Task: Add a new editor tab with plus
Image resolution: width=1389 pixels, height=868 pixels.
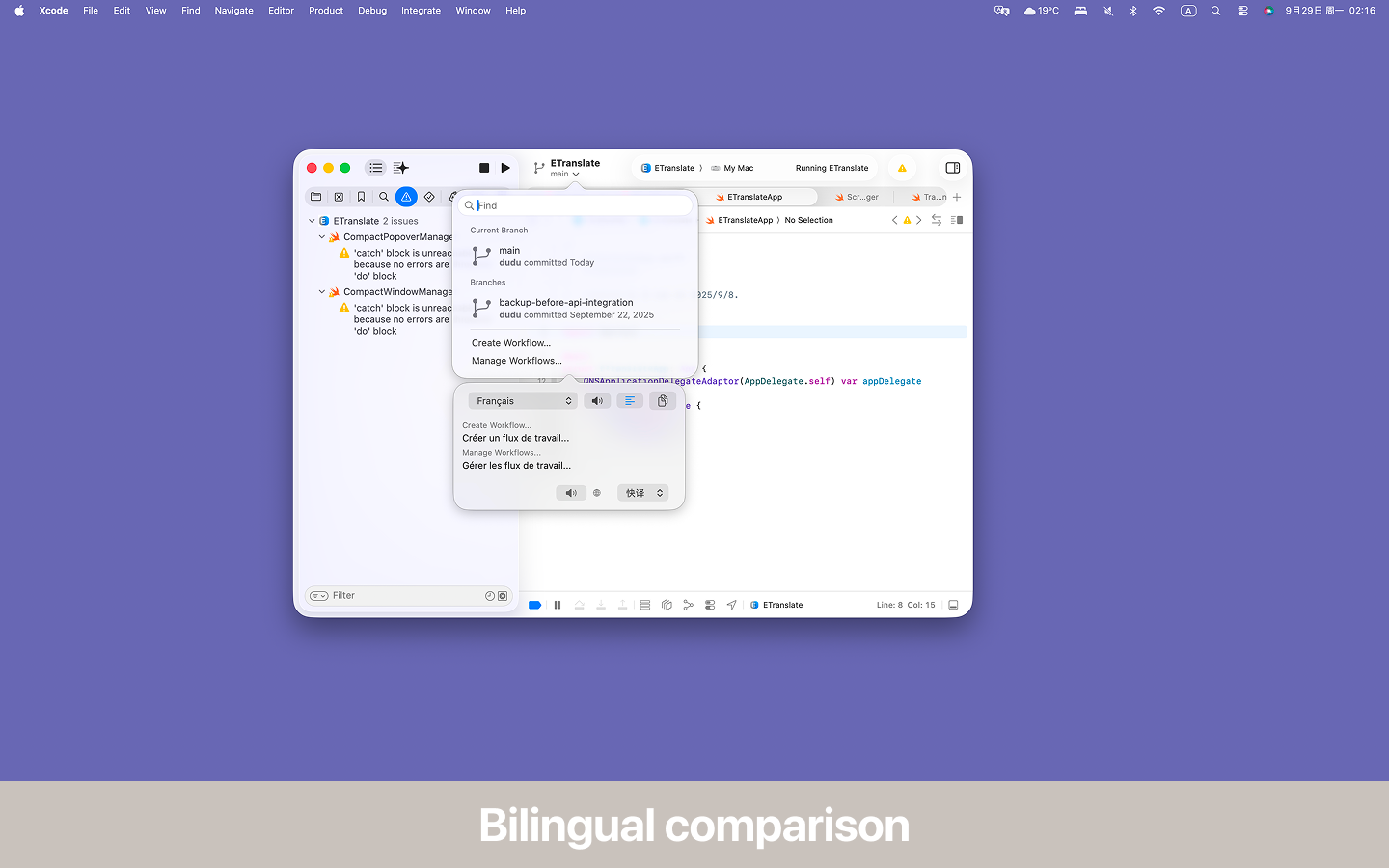Action: pyautogui.click(x=957, y=197)
